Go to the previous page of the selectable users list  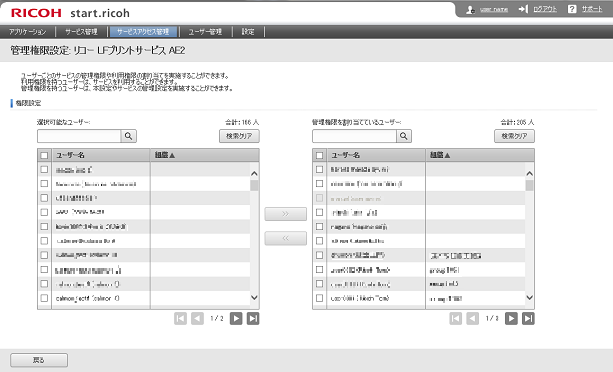click(197, 319)
